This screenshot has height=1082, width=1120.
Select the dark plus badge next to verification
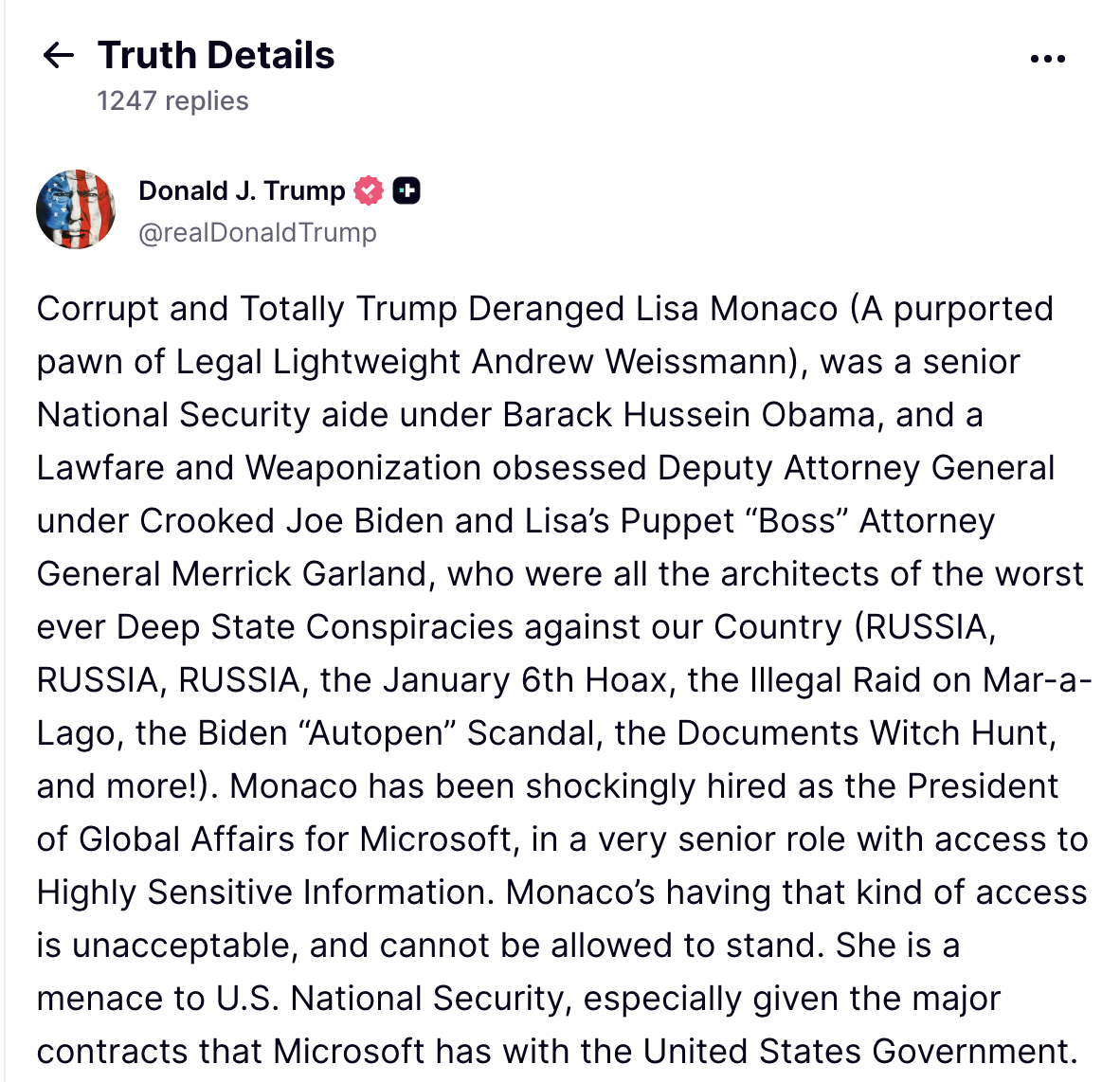click(x=407, y=189)
